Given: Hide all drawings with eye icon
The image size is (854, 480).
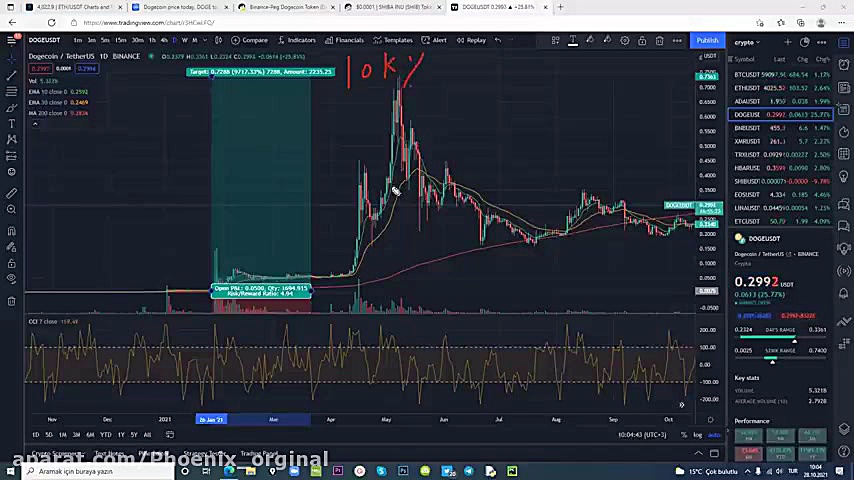Looking at the screenshot, I should [11, 278].
